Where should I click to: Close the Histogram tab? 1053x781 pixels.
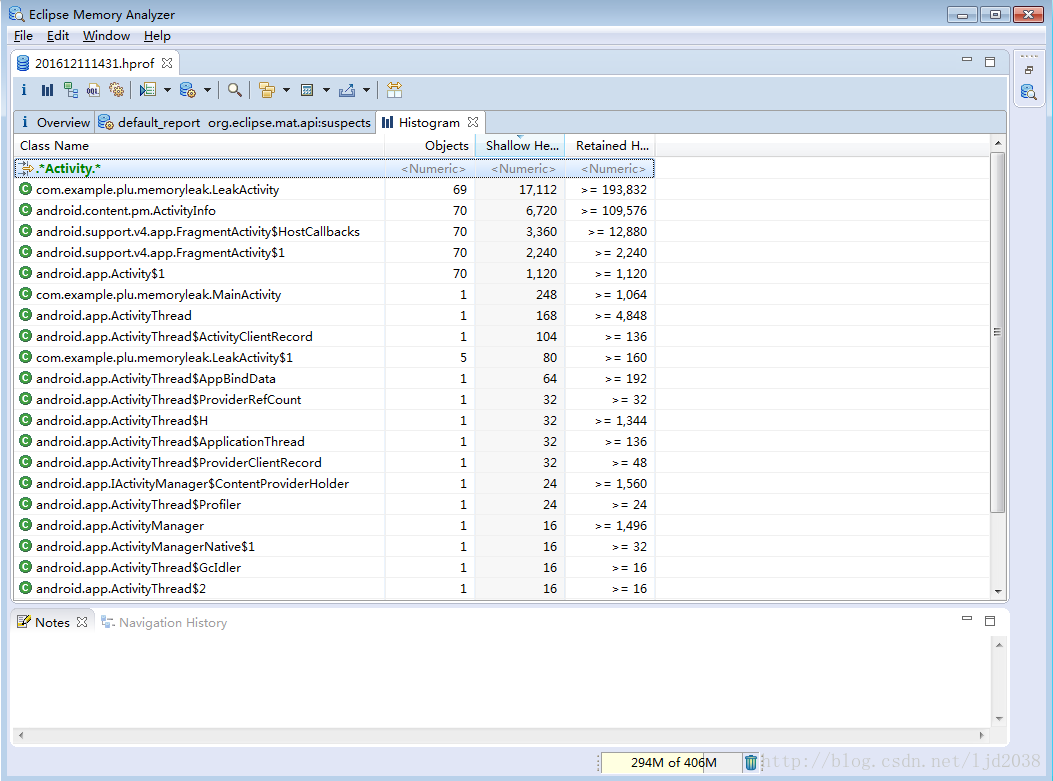pyautogui.click(x=473, y=122)
